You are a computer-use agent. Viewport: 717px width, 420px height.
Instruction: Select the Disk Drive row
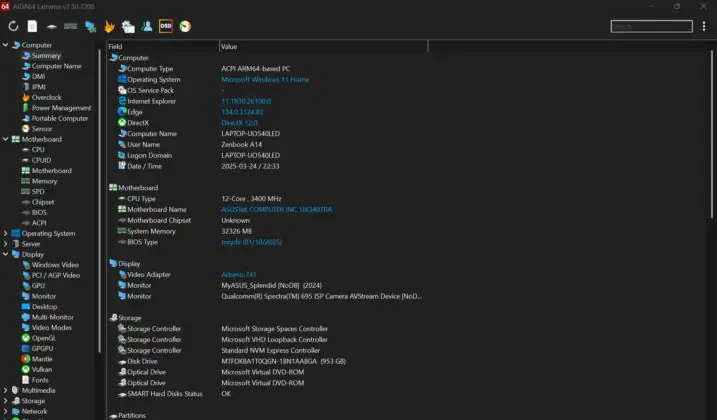coord(268,361)
